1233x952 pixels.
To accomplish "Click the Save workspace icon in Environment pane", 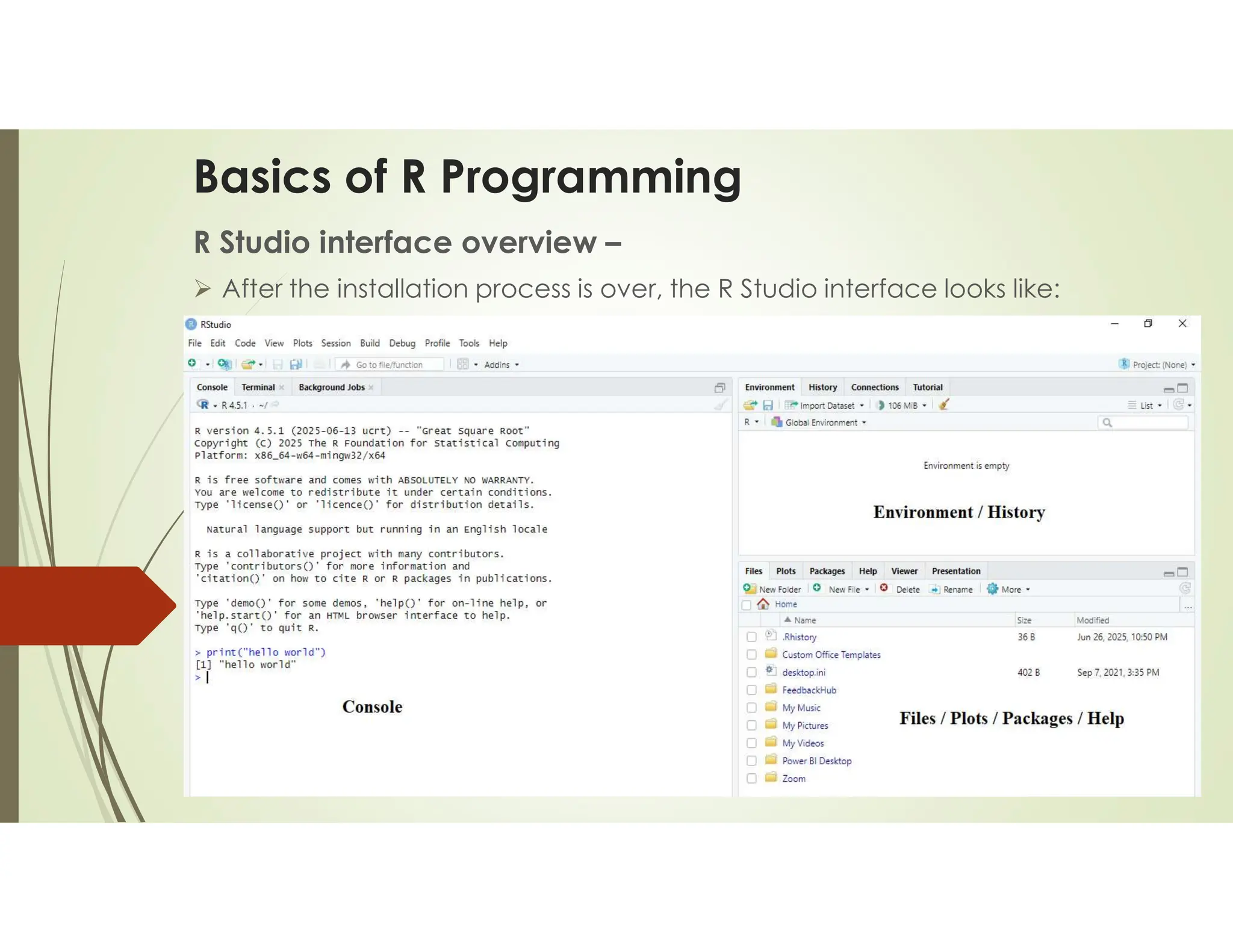I will click(768, 405).
